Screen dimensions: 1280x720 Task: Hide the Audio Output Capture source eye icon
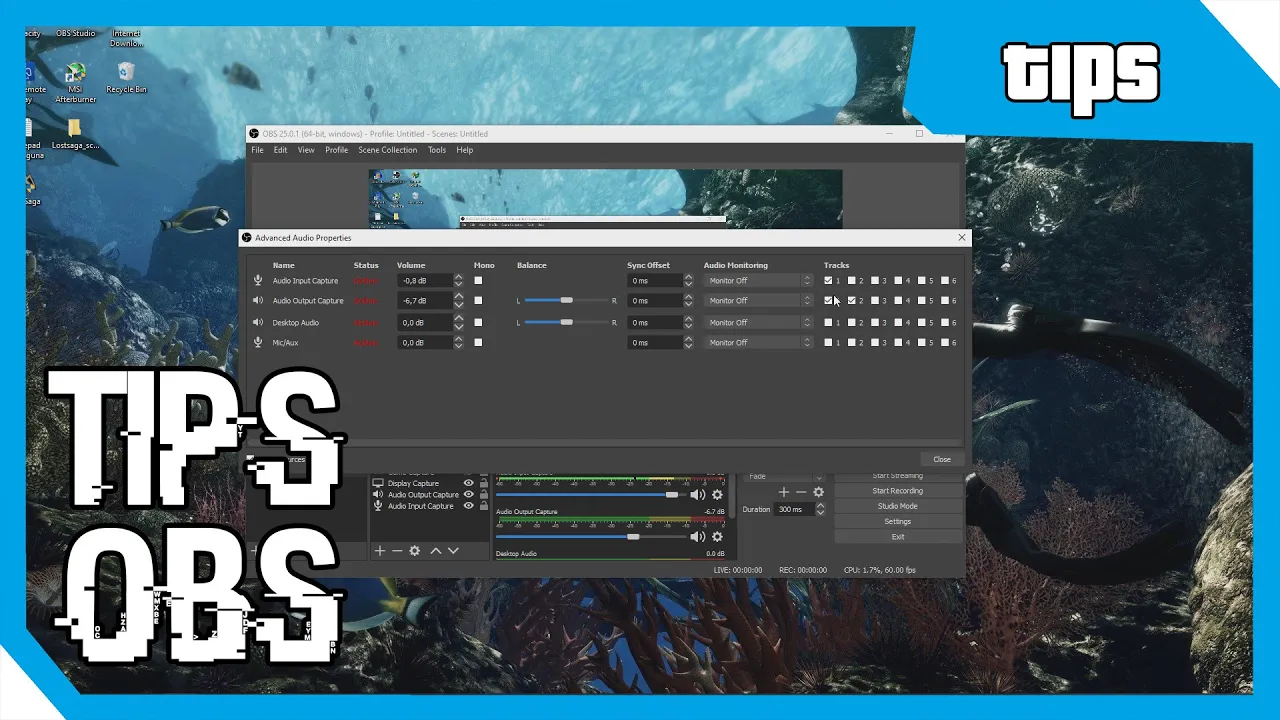pyautogui.click(x=468, y=495)
